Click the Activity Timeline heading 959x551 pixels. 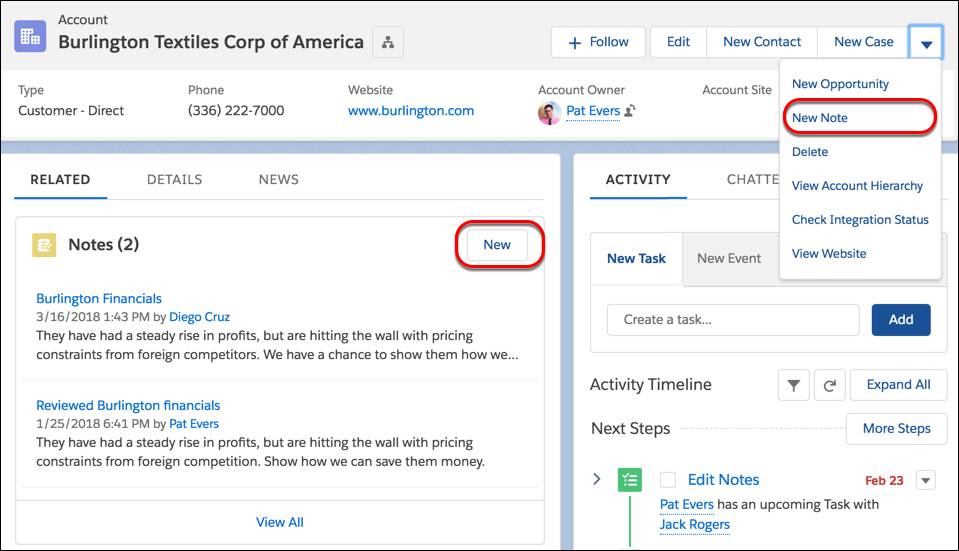point(651,385)
